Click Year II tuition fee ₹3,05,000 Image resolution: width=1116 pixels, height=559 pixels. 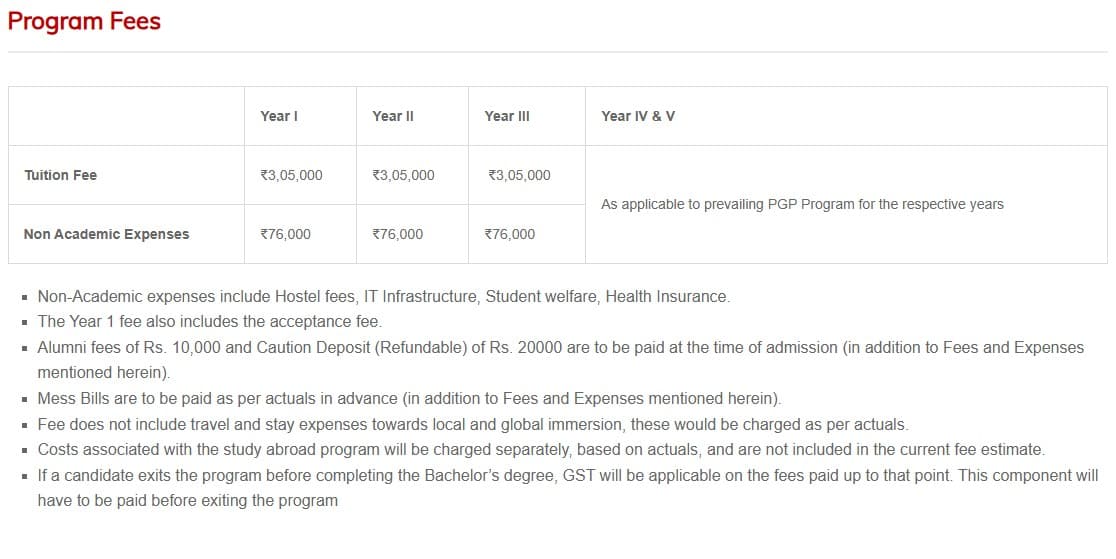point(402,175)
